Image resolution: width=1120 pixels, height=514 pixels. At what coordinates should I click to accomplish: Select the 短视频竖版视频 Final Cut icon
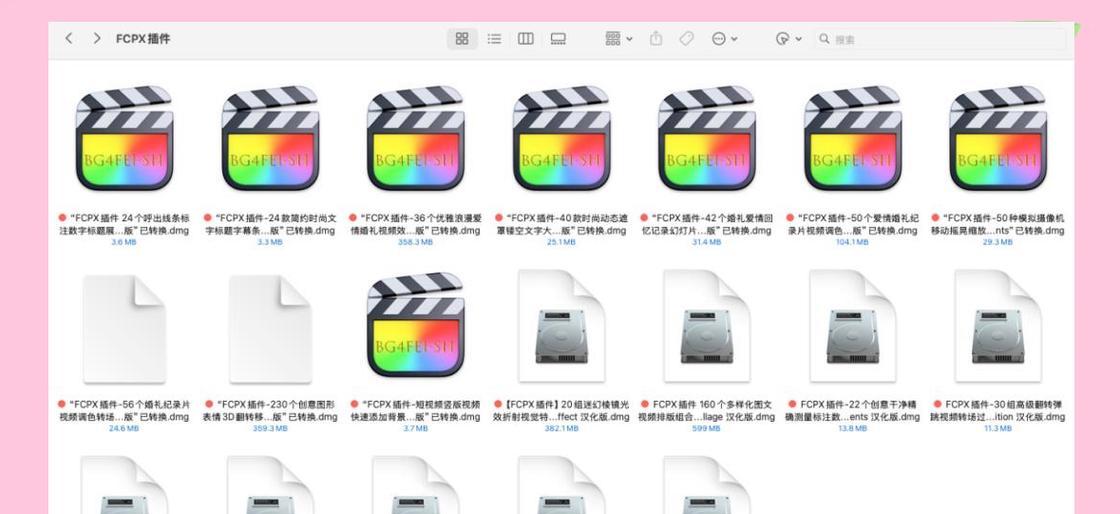(415, 325)
